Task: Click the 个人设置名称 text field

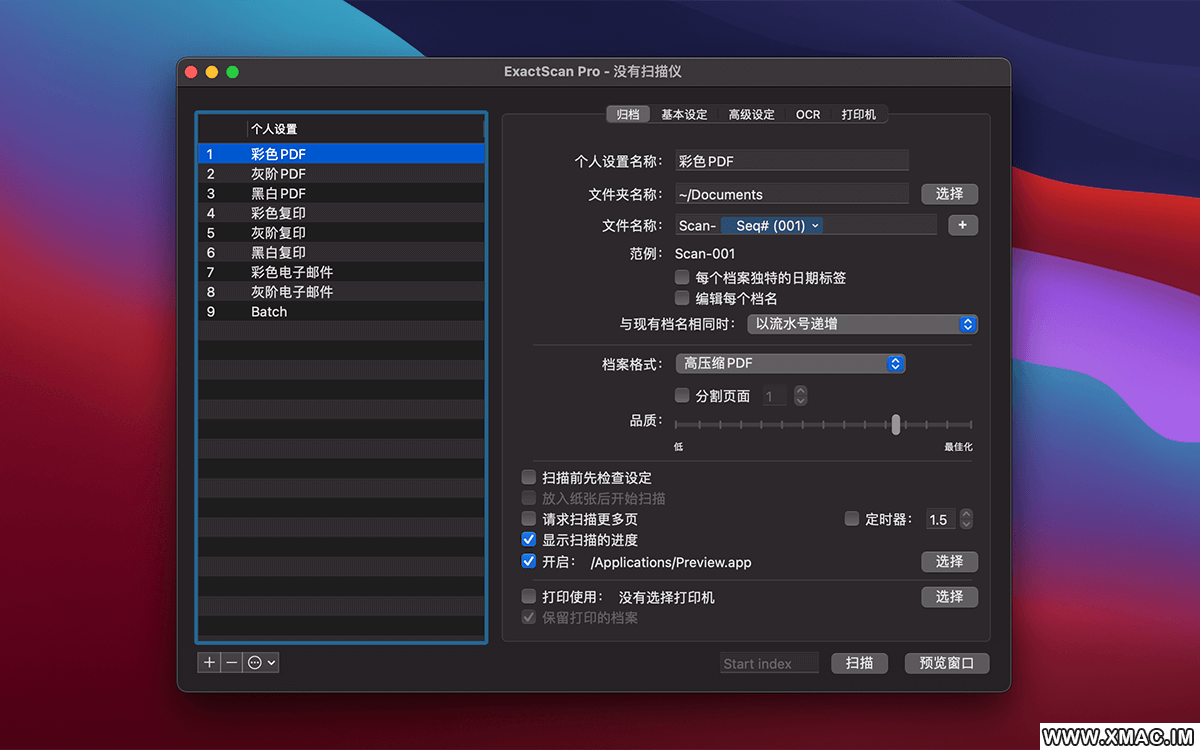Action: pyautogui.click(x=792, y=161)
